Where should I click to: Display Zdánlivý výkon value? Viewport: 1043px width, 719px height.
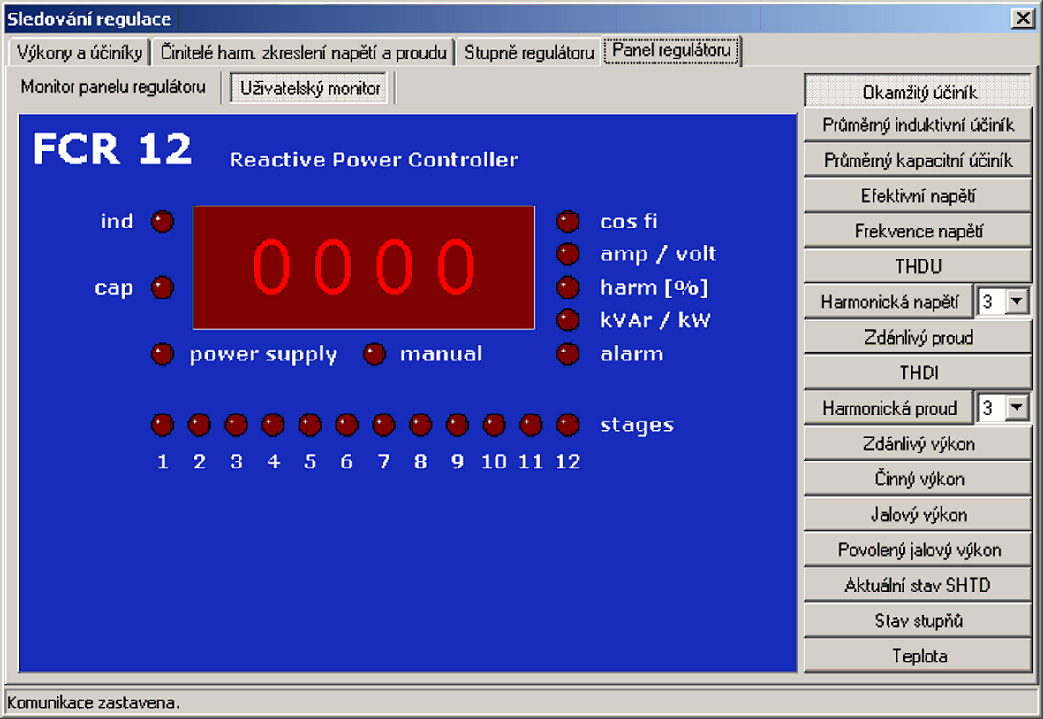(x=919, y=444)
